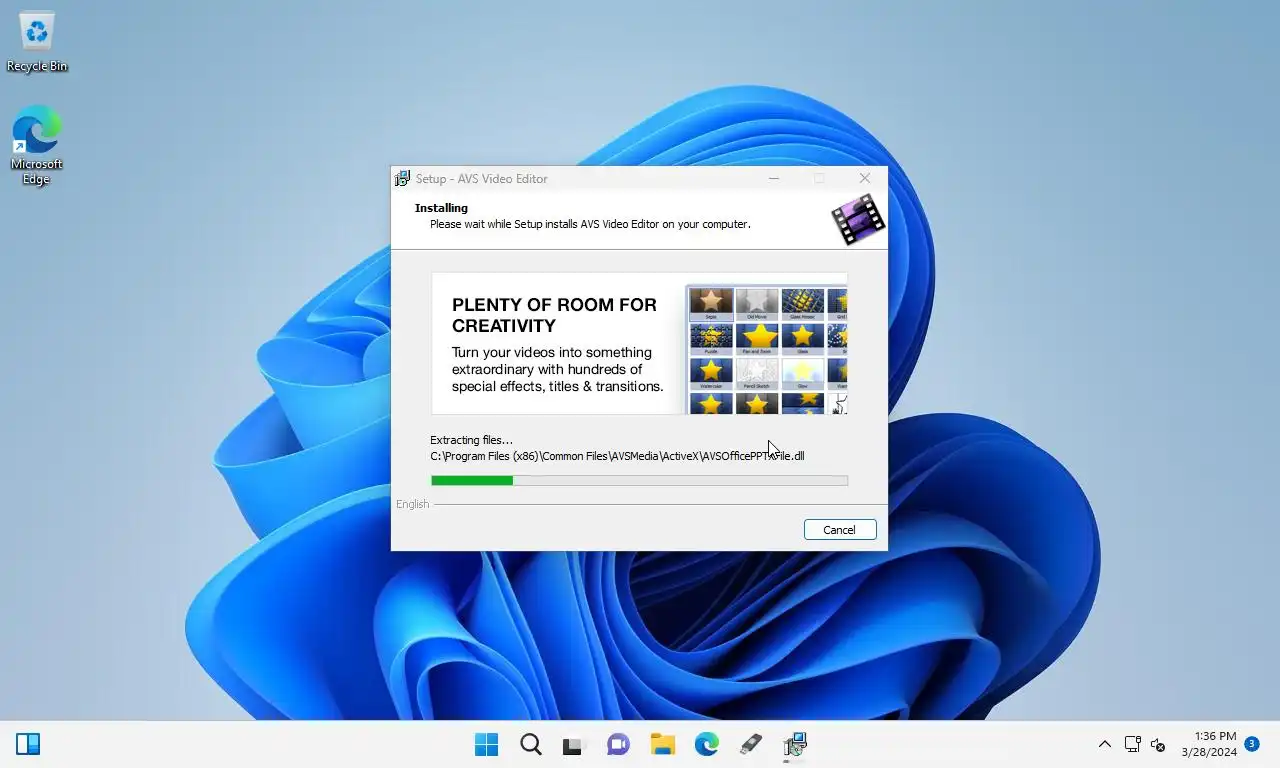This screenshot has width=1280, height=768.
Task: Click the "Installing" heading in setup
Action: pos(441,208)
